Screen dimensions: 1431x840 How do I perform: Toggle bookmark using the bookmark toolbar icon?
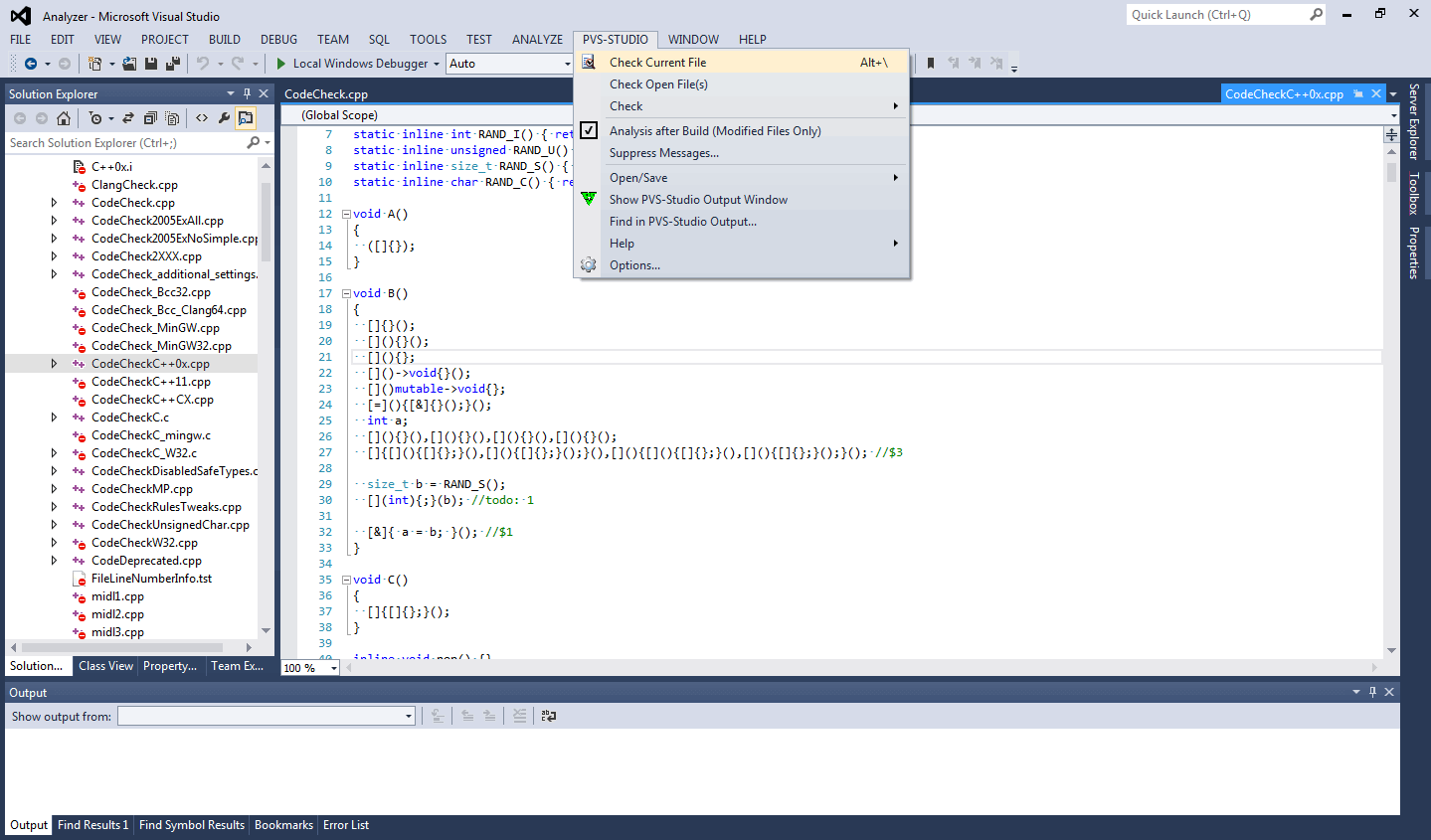tap(931, 64)
